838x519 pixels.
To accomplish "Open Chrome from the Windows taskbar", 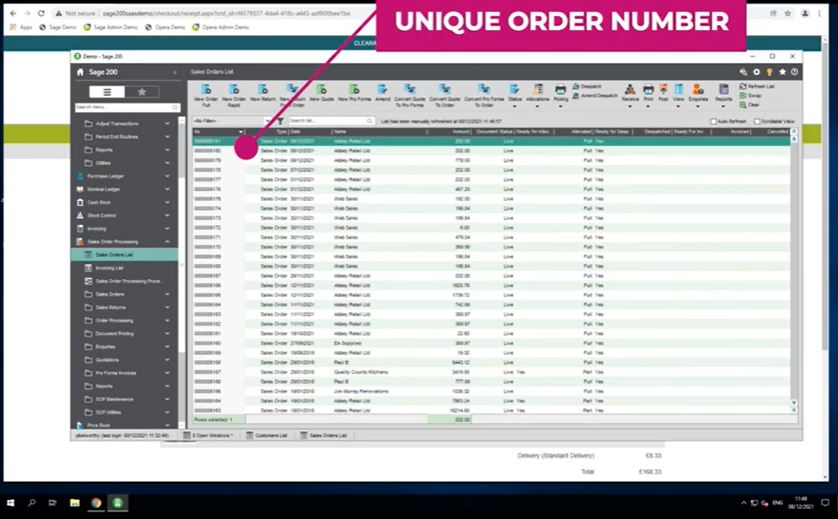I will pyautogui.click(x=96, y=503).
